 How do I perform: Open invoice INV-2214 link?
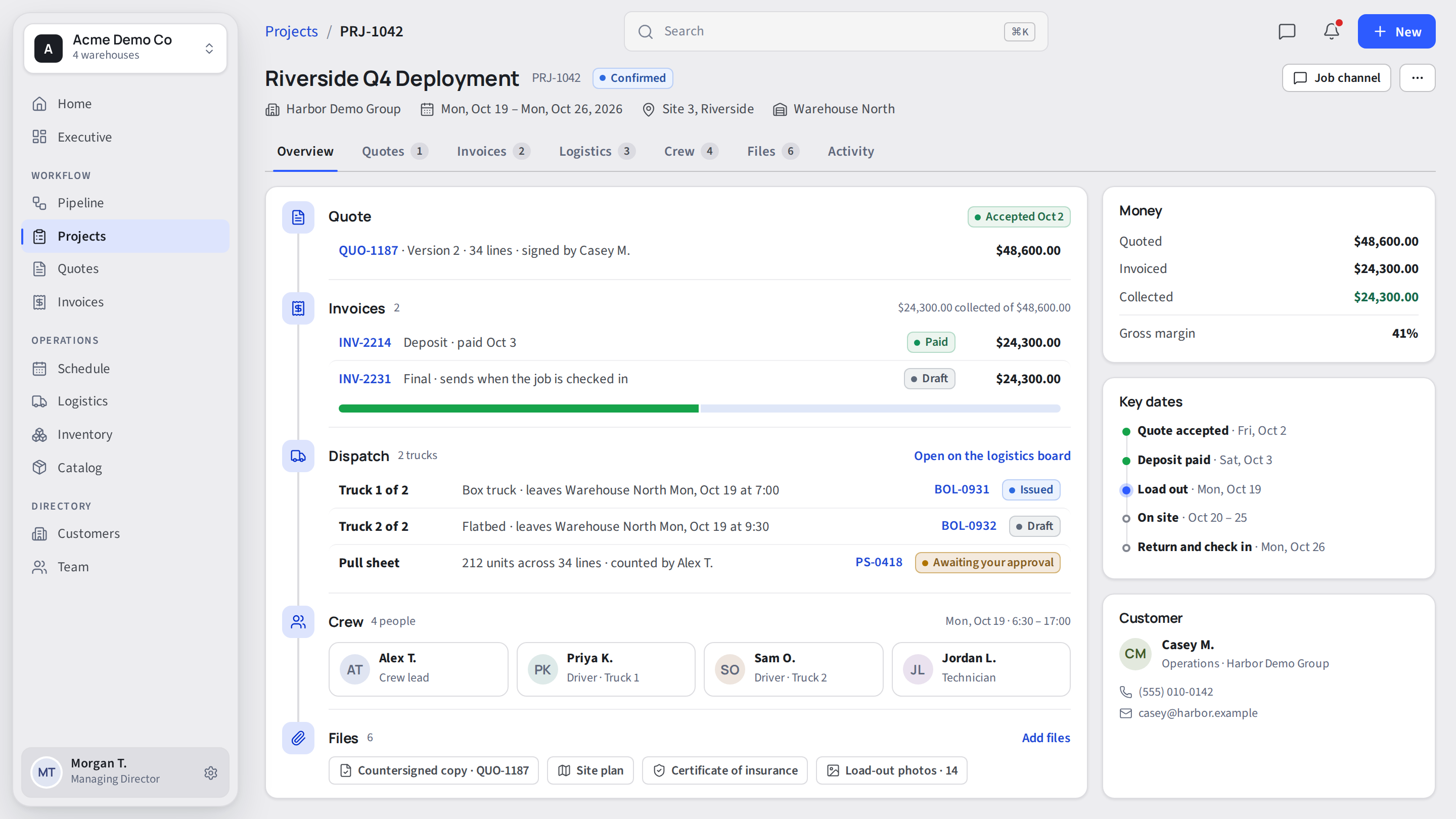point(365,343)
